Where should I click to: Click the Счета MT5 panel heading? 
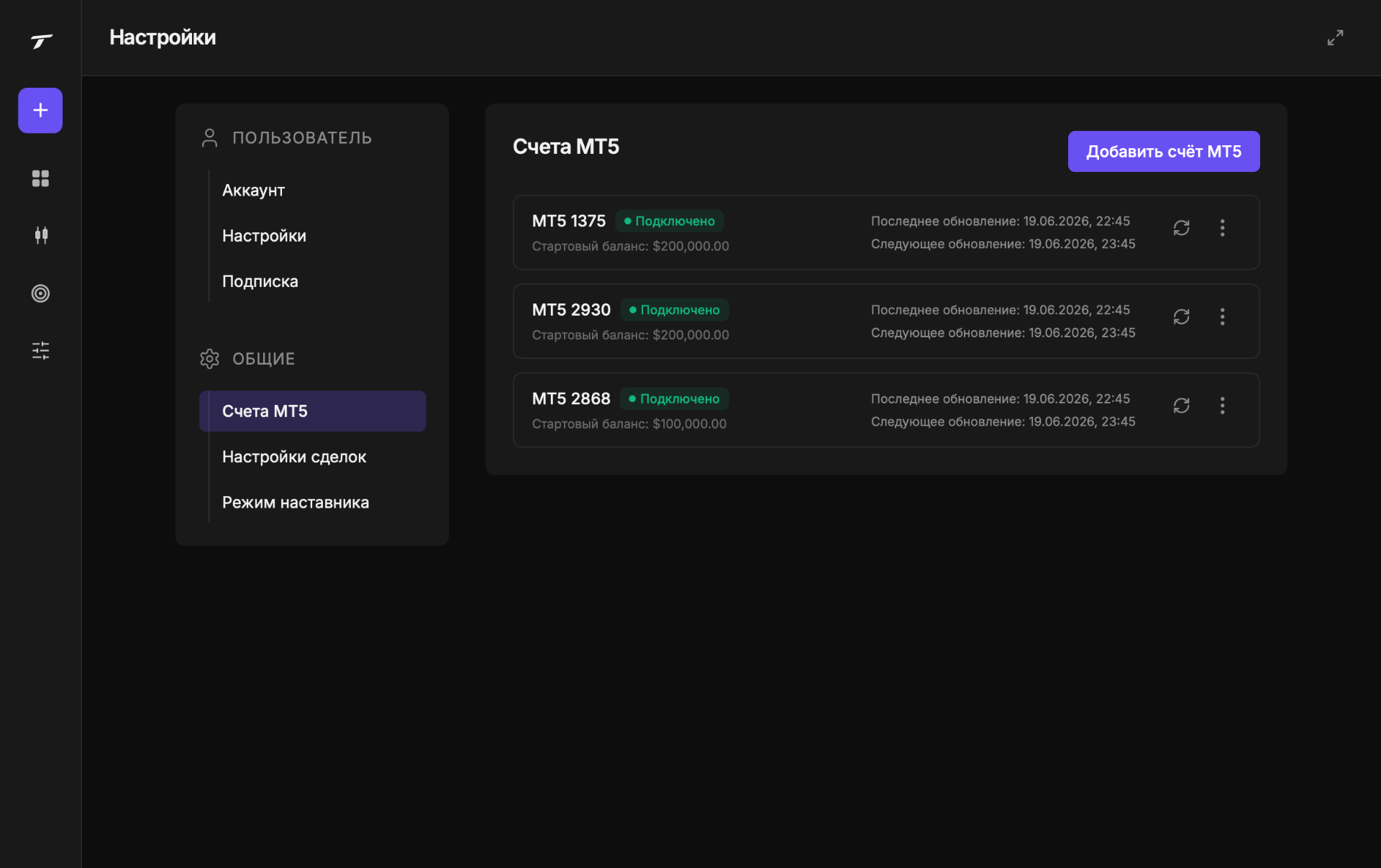click(565, 147)
